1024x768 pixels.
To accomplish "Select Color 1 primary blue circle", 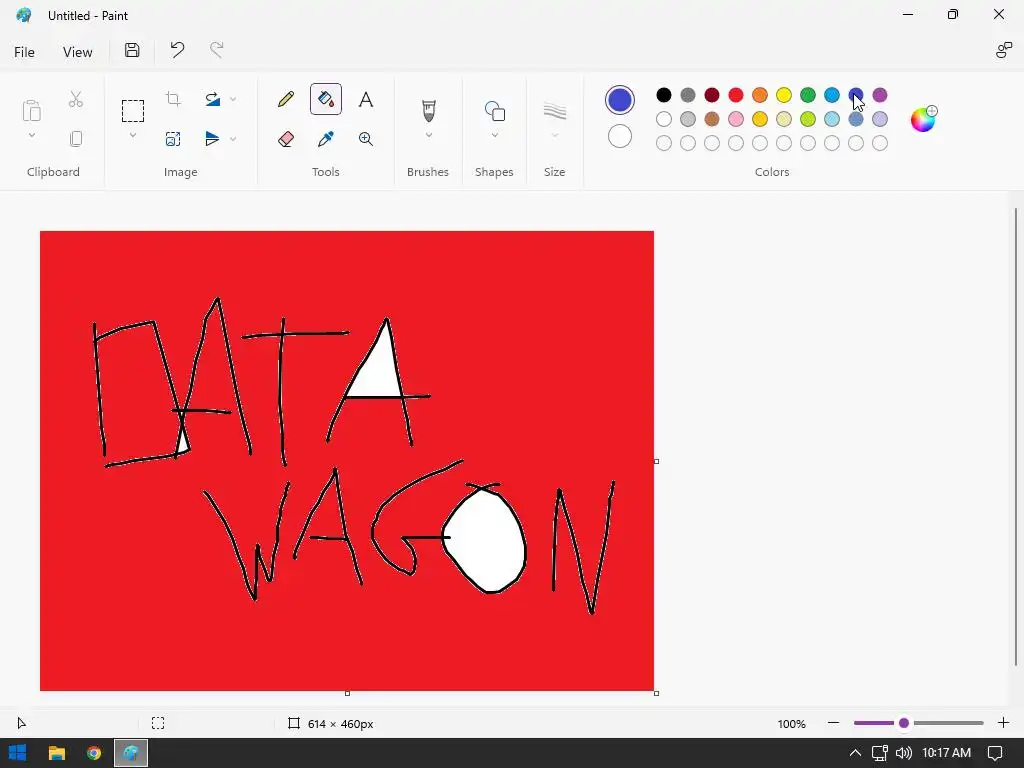I will pyautogui.click(x=620, y=100).
